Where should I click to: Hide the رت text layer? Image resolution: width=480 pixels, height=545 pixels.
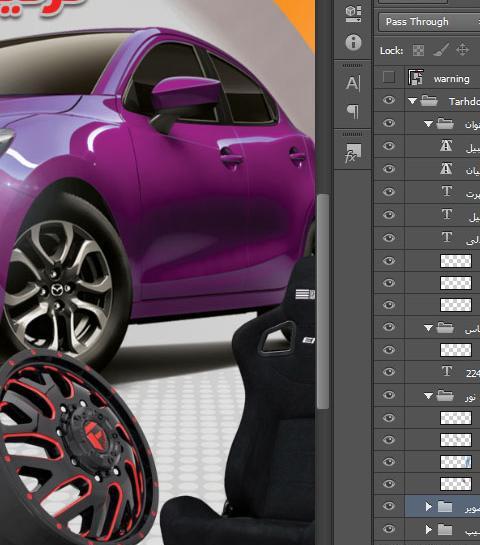[x=389, y=192]
